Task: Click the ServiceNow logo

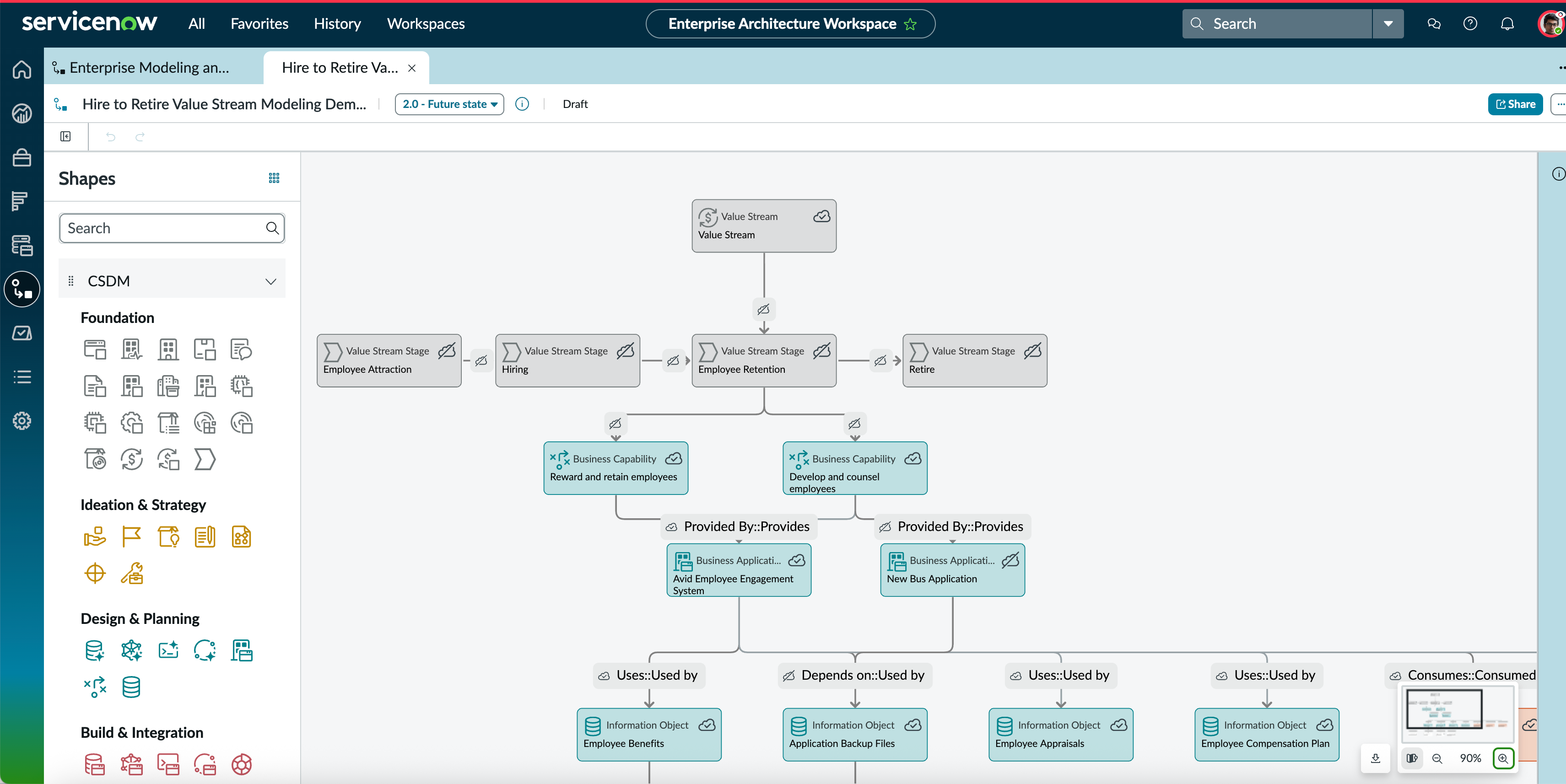Action: coord(89,22)
